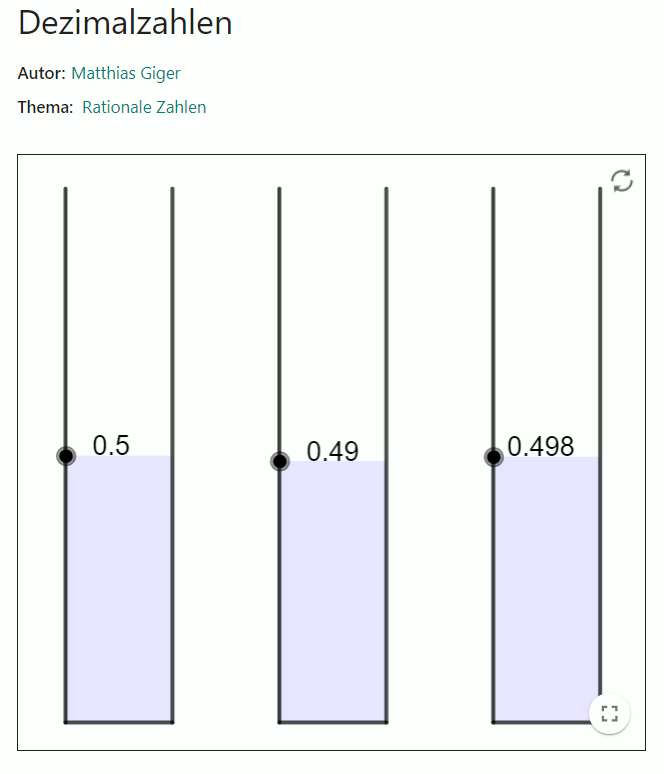The width and height of the screenshot is (664, 774).
Task: Click the Thema label text
Action: [x=45, y=107]
